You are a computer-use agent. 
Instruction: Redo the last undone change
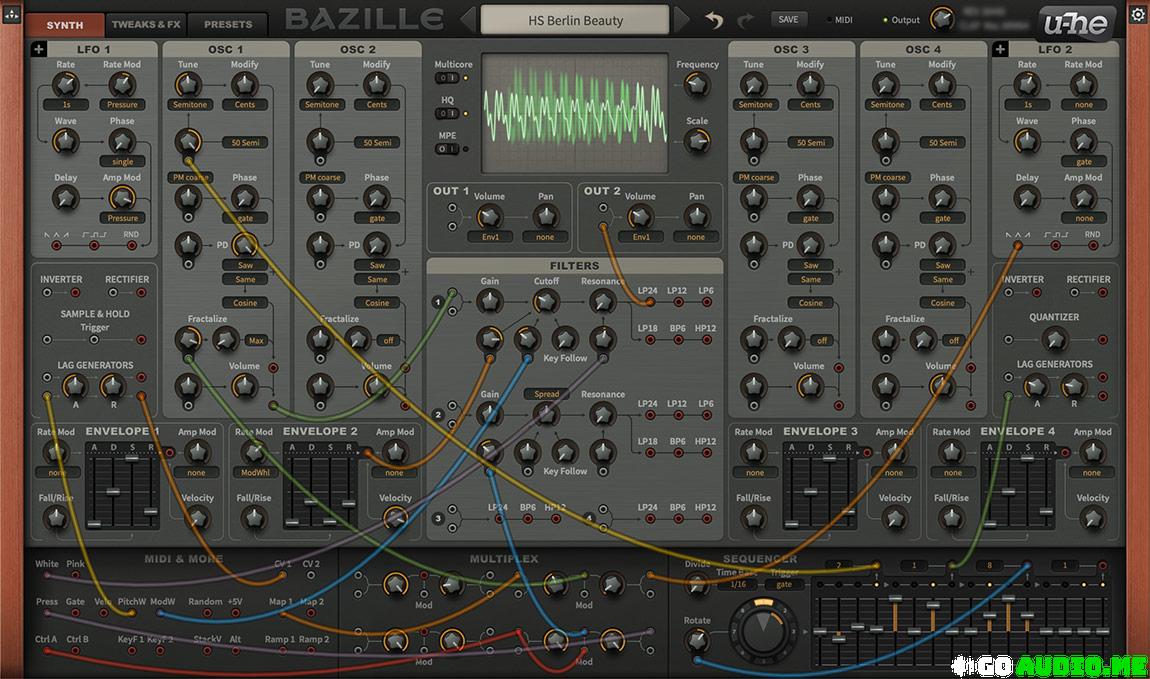tap(745, 21)
